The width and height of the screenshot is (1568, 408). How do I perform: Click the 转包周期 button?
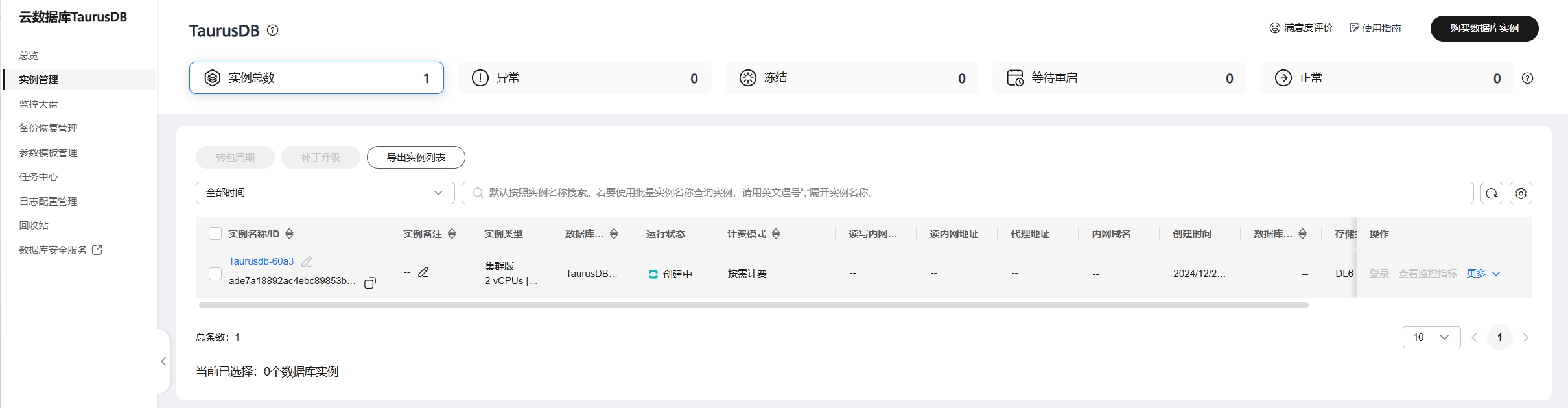click(235, 157)
